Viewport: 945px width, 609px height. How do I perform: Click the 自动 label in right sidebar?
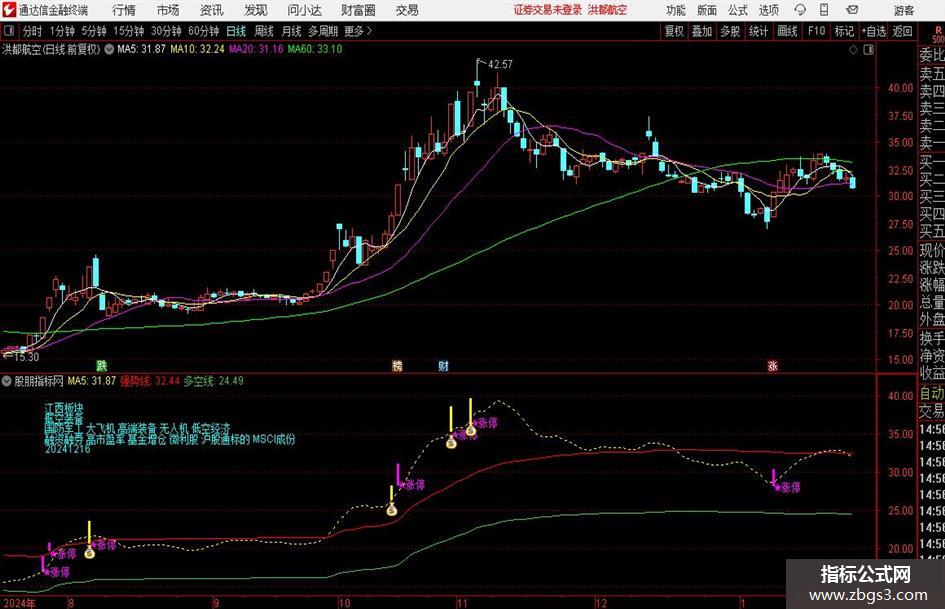(x=932, y=393)
